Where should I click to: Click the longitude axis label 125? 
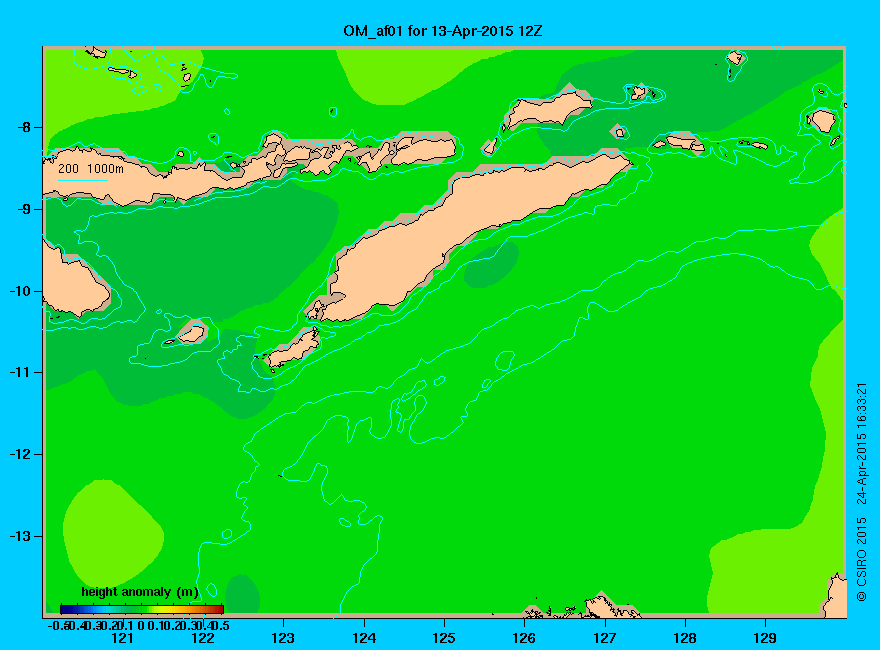(x=444, y=638)
